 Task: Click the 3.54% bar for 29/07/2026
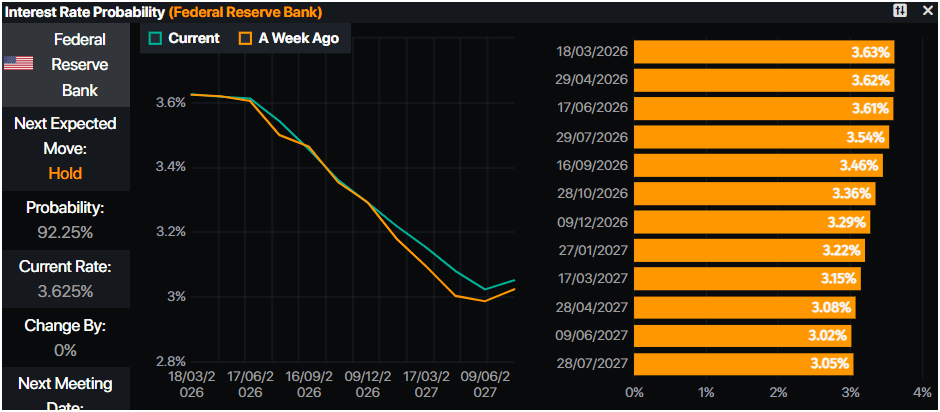761,137
